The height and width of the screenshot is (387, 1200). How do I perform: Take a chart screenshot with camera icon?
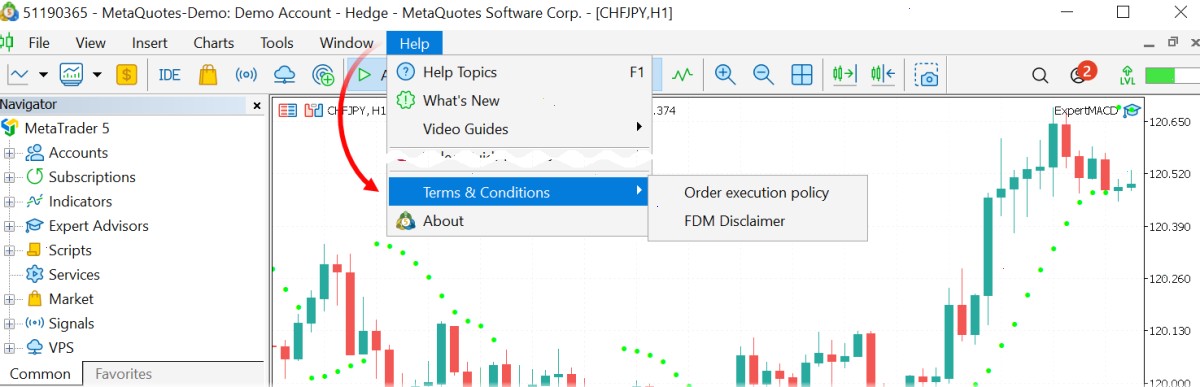point(928,75)
